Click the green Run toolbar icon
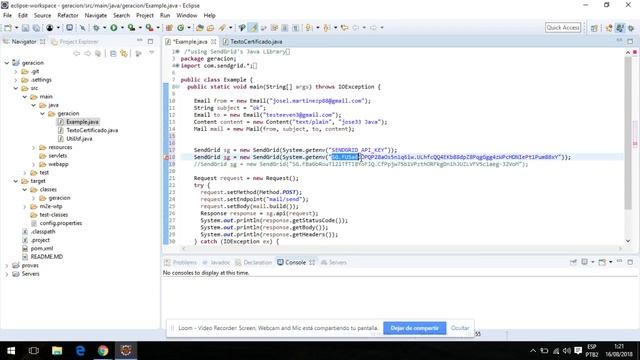Viewport: 640px width, 360px height. point(114,28)
